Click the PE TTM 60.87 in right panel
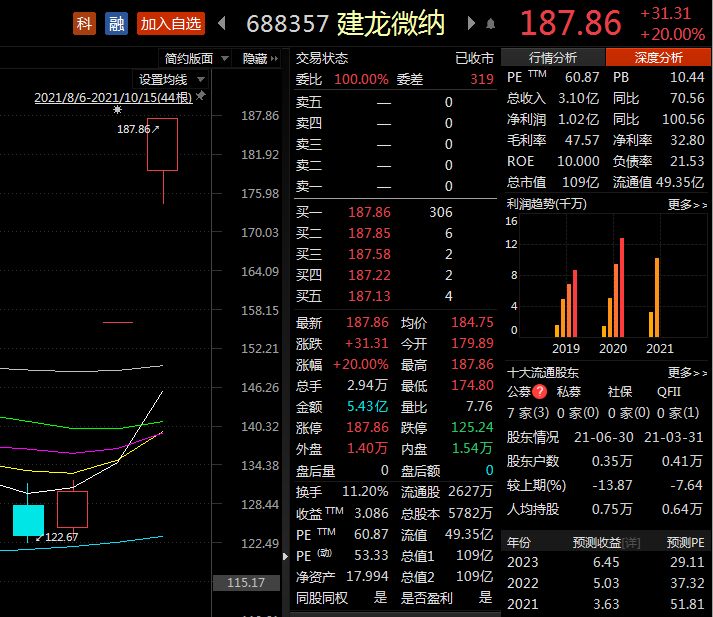Image resolution: width=713 pixels, height=617 pixels. pos(582,77)
